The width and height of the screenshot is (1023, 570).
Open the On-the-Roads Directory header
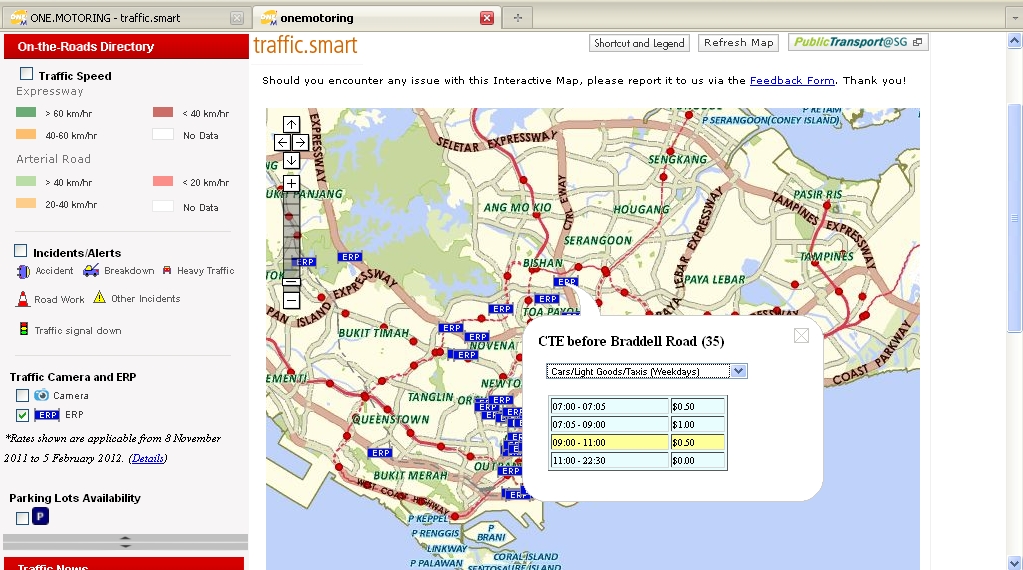point(126,47)
